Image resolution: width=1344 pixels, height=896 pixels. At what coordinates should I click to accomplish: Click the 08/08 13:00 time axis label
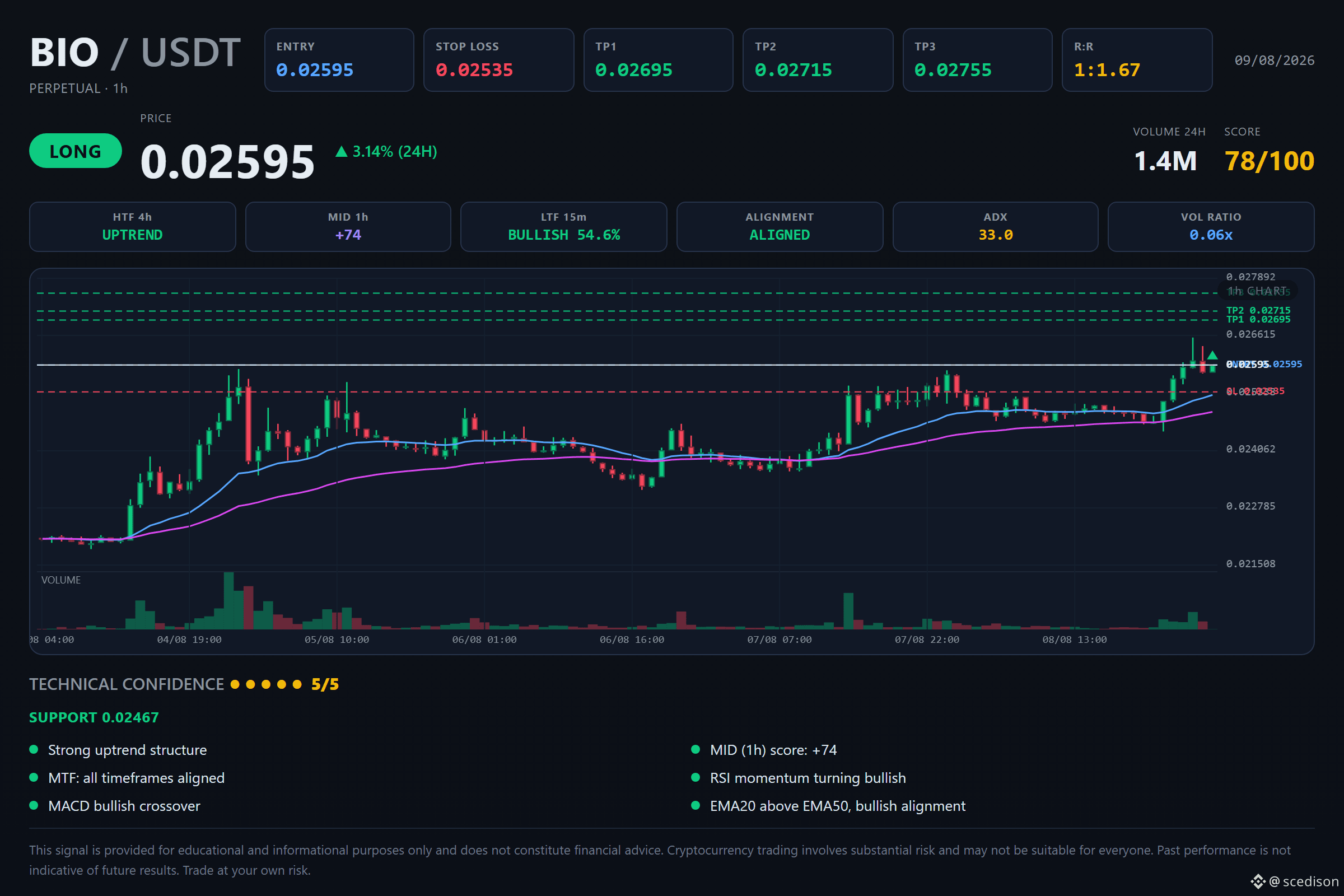tap(1074, 640)
